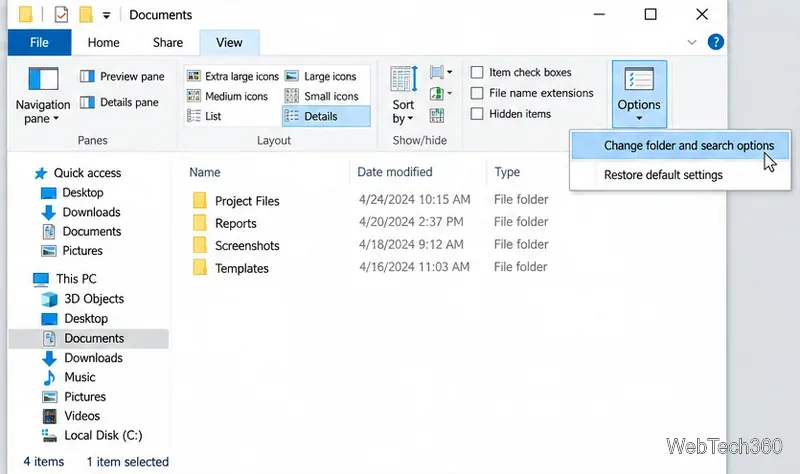Viewport: 800px width, 474px height.
Task: Select Quick access in the navigation pane
Action: 78,173
